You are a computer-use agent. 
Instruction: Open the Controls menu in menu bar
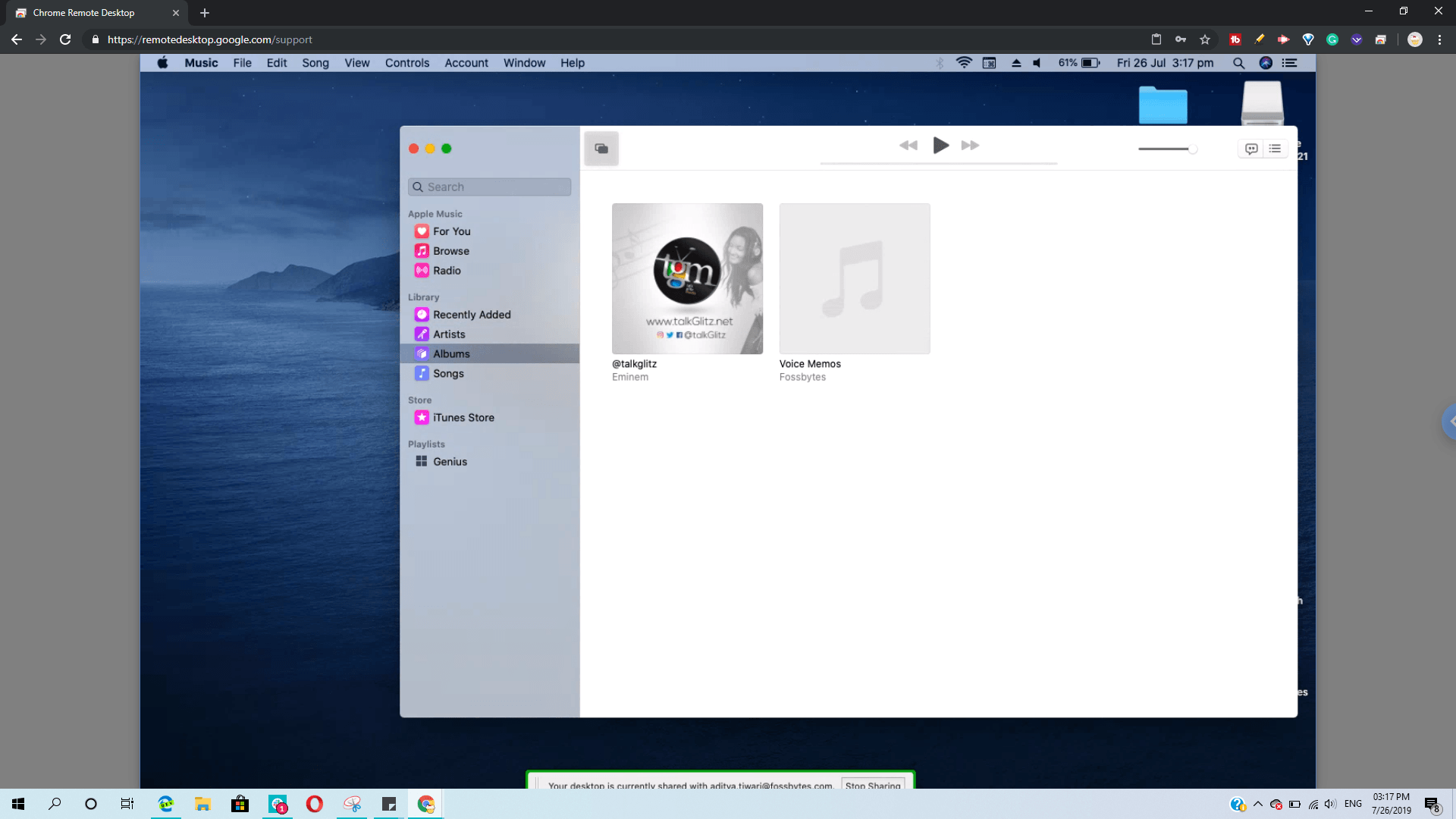click(407, 62)
